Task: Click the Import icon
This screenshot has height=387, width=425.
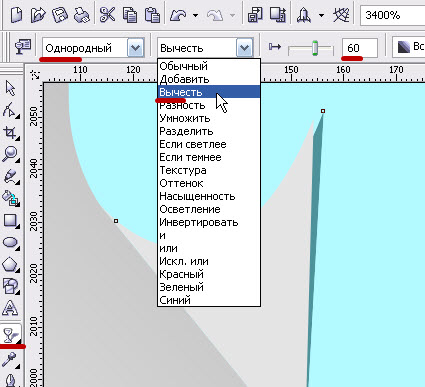Action: (x=255, y=15)
